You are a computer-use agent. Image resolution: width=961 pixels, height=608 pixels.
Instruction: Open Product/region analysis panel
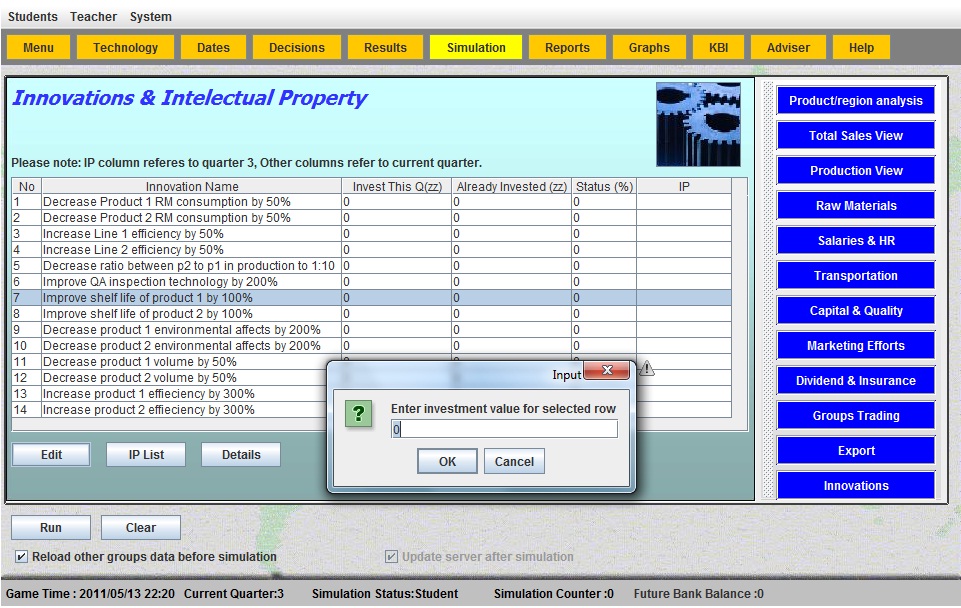point(855,101)
